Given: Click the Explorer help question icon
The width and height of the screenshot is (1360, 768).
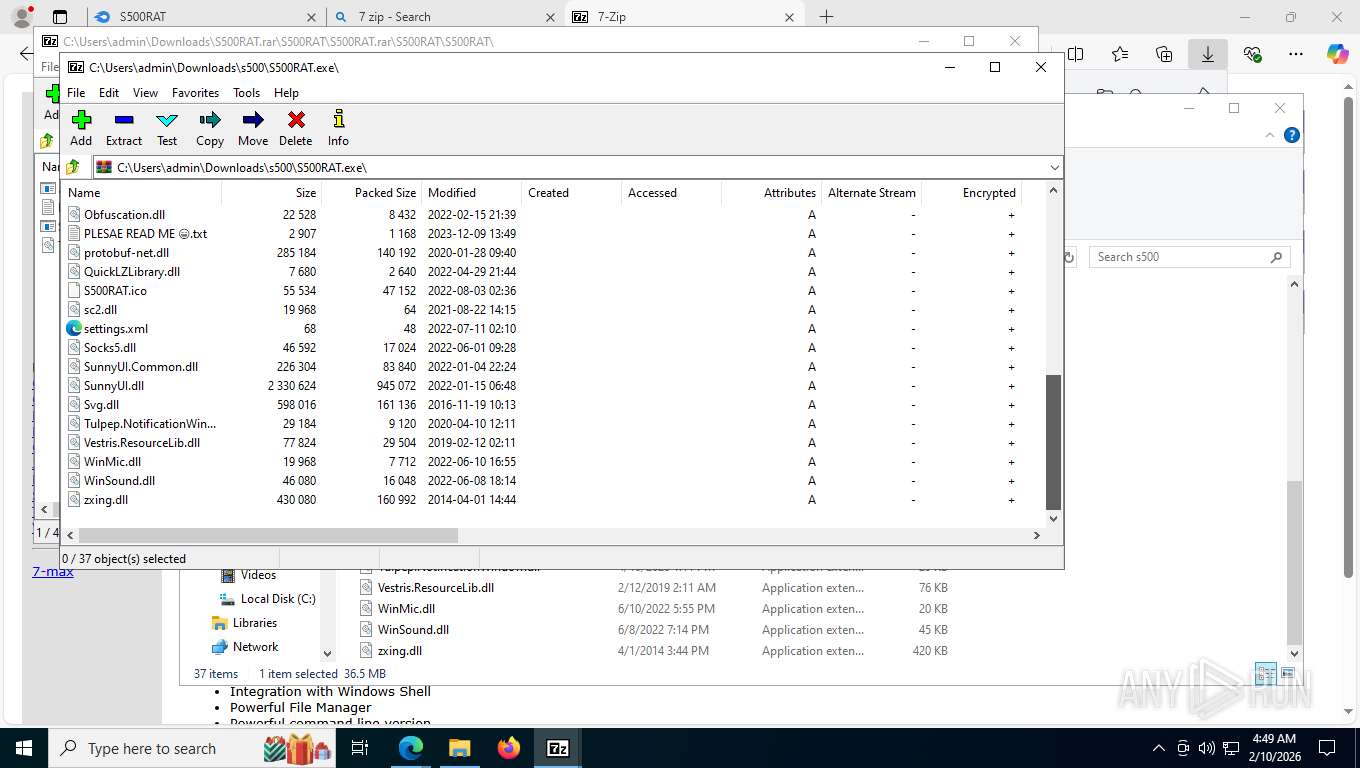Looking at the screenshot, I should 1292,135.
